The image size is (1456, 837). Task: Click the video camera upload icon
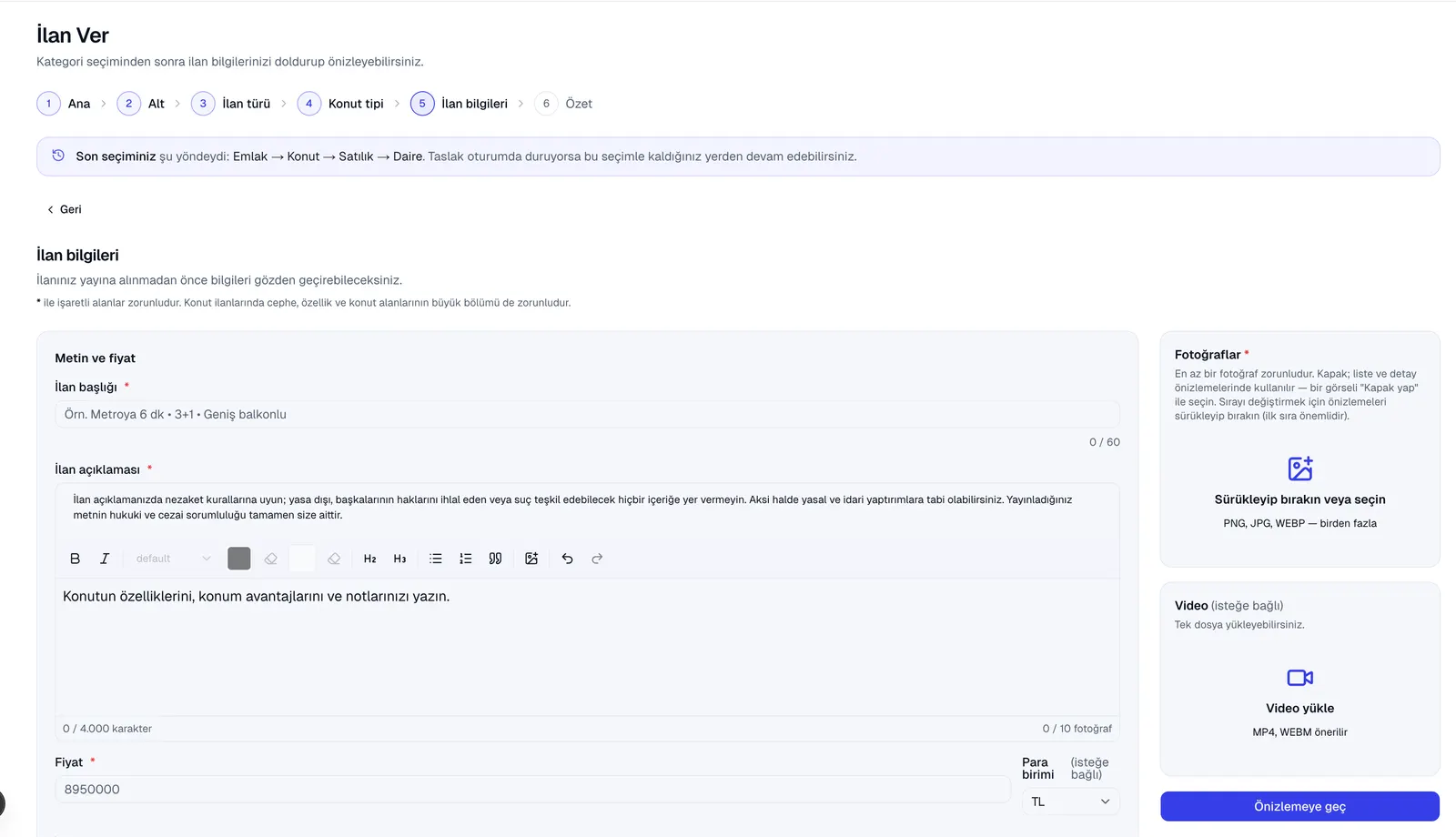1300,678
